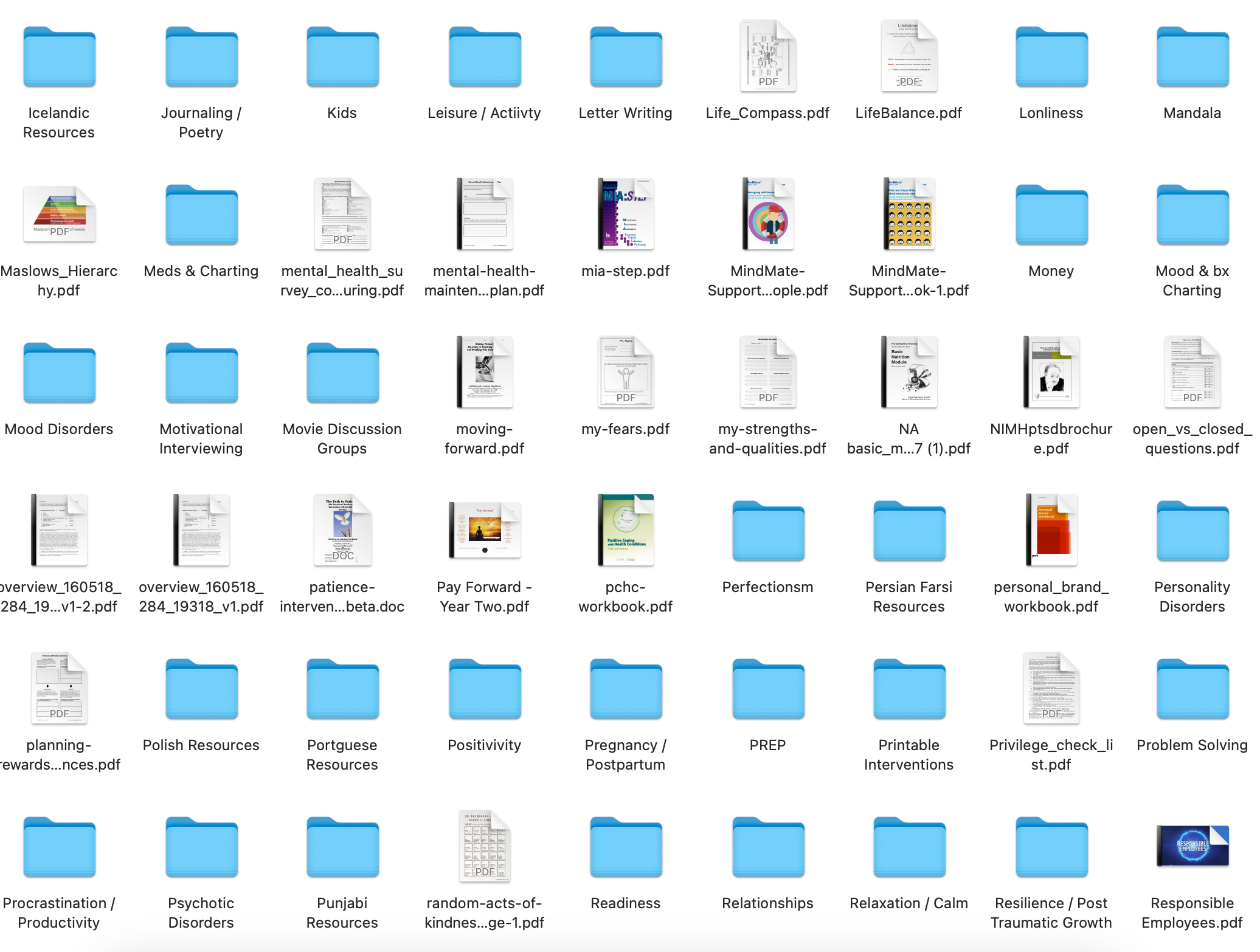Select NIMHptsdbrochure.pdf file
Viewport: 1260px width, 952px height.
1051,372
